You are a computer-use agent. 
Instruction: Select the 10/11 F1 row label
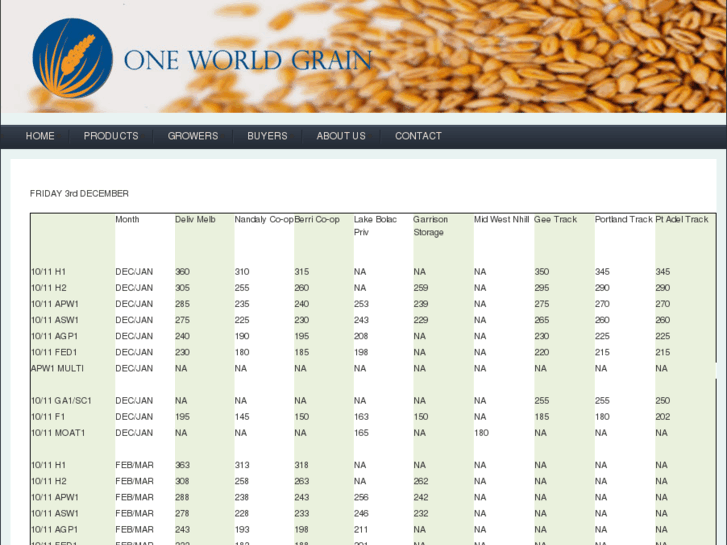tap(48, 417)
